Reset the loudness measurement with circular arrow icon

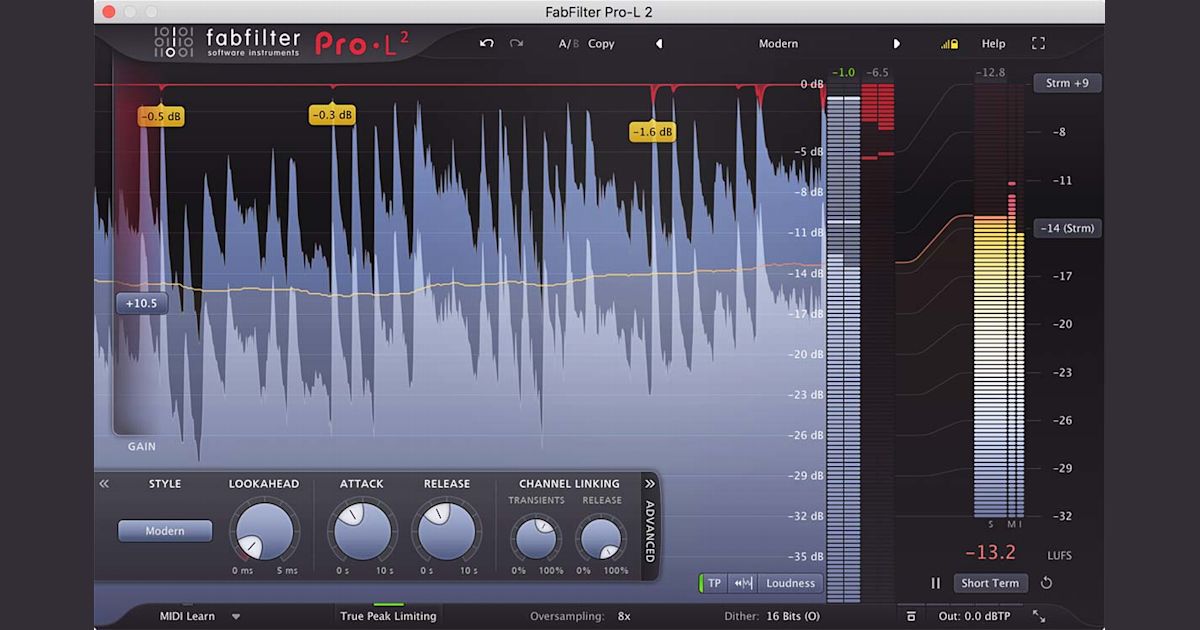pyautogui.click(x=1047, y=583)
